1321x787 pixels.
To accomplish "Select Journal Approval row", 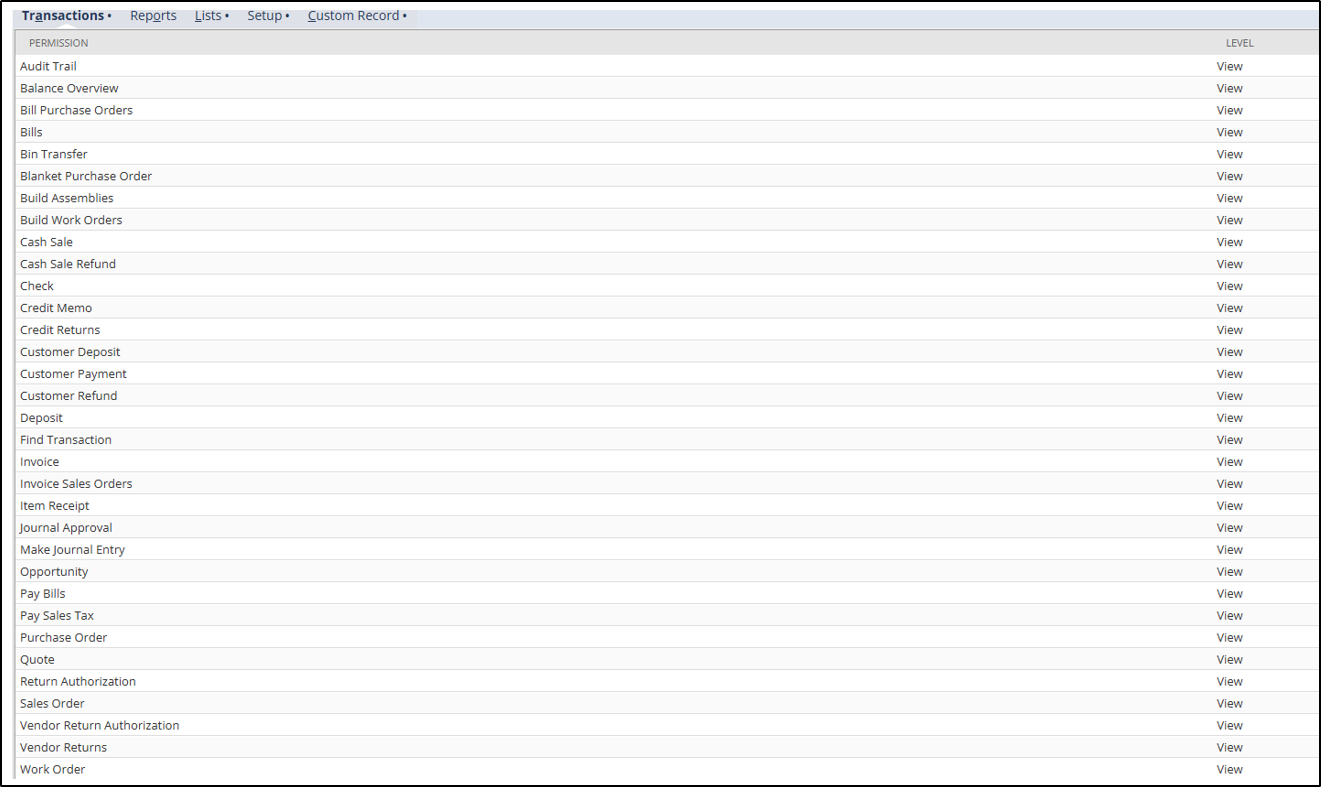I will coord(667,528).
